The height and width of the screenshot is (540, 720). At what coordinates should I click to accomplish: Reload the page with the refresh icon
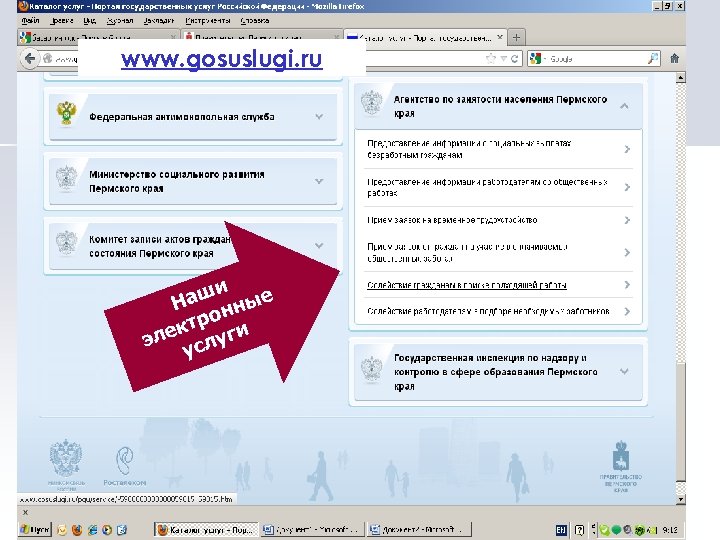click(515, 59)
